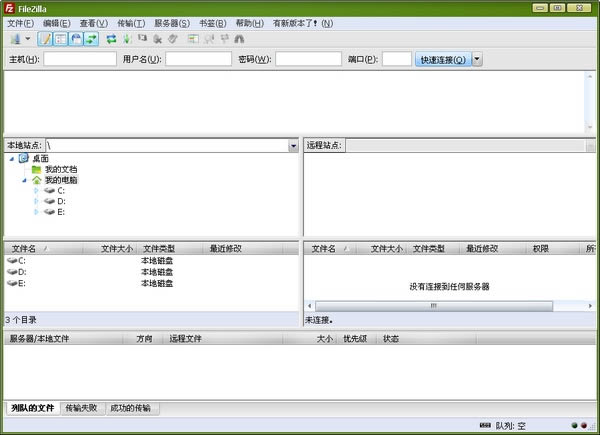Sort remote list by 权限 column
Image resolution: width=600 pixels, height=435 pixels.
click(x=553, y=249)
